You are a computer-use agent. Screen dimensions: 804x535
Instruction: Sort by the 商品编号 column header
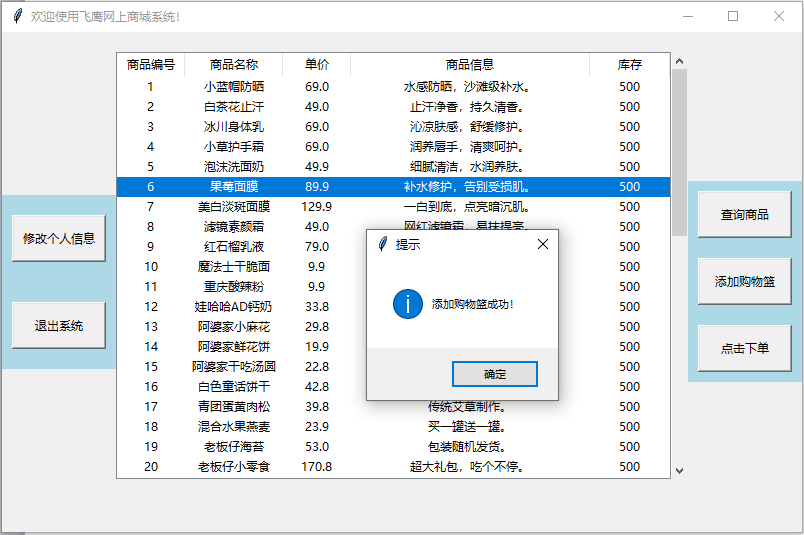(151, 65)
